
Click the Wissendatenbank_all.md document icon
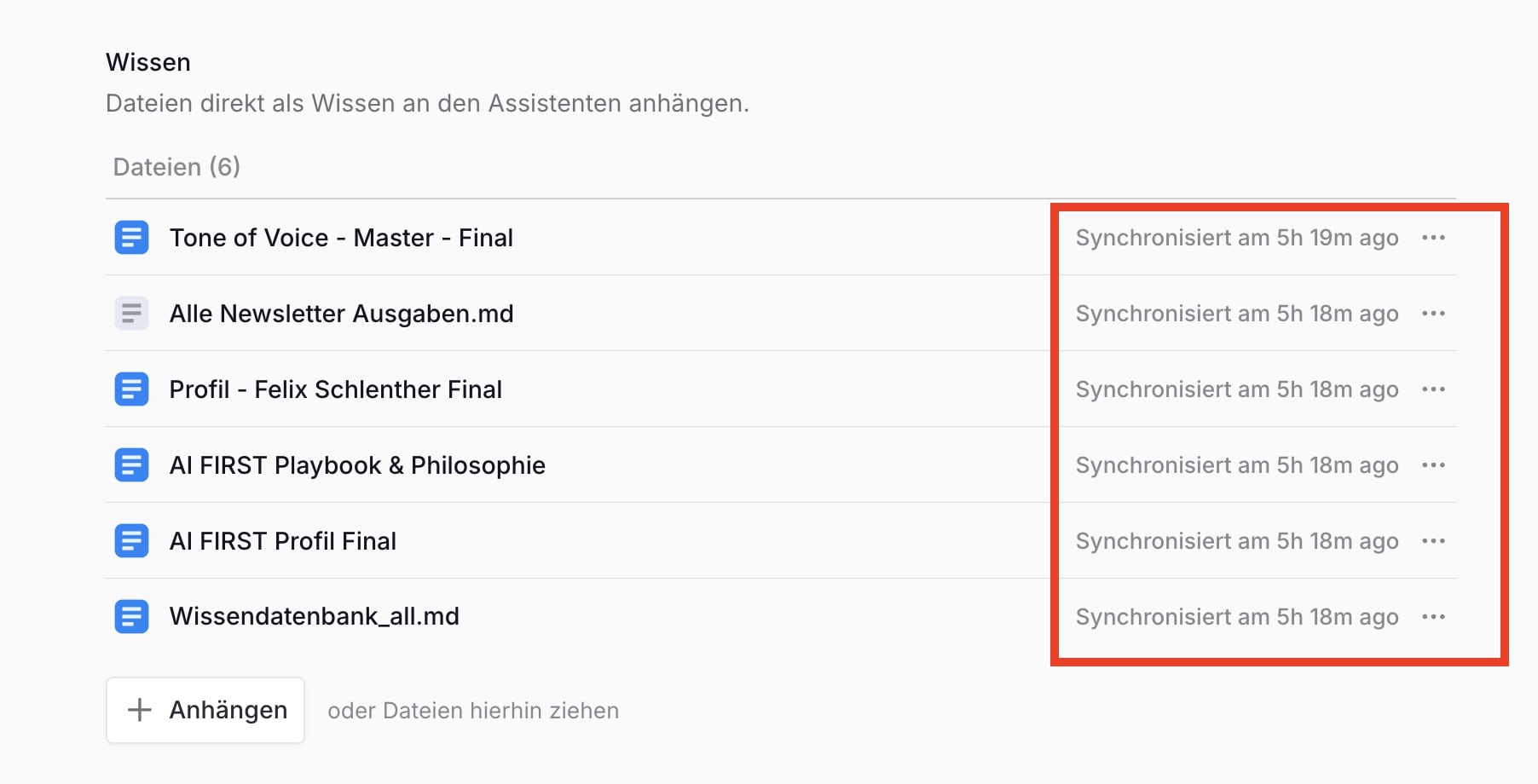[x=131, y=616]
